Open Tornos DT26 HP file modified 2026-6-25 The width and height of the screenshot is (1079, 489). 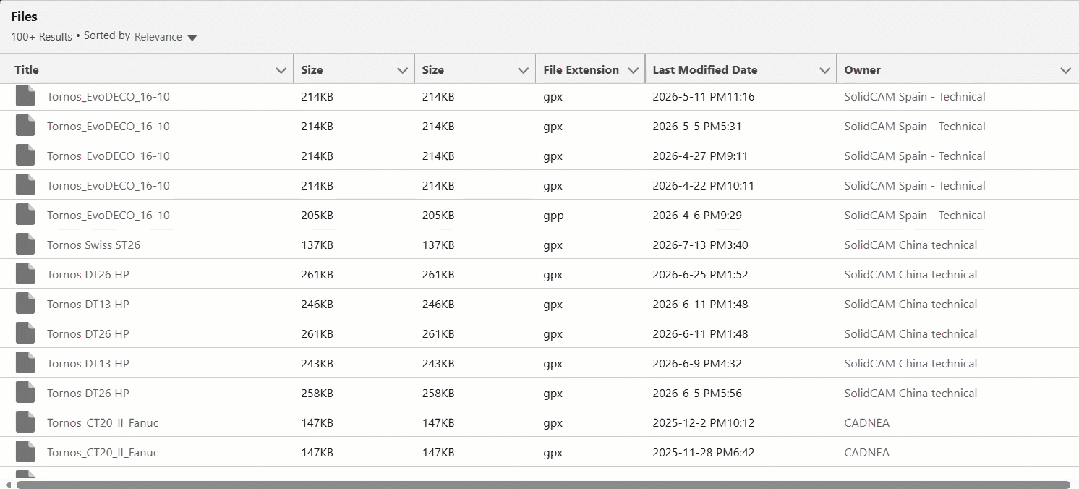point(88,274)
